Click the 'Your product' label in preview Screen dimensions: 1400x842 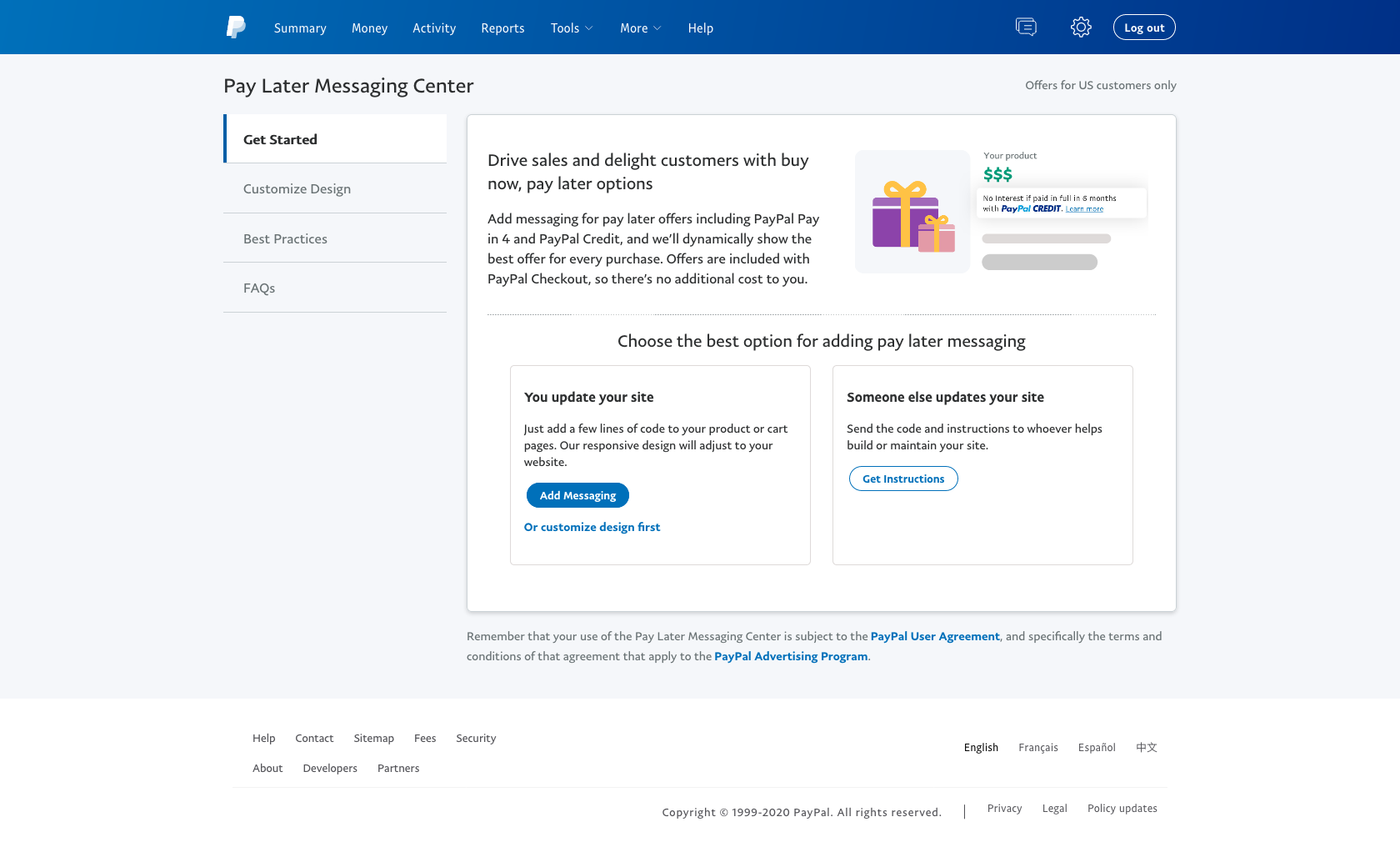click(1010, 156)
